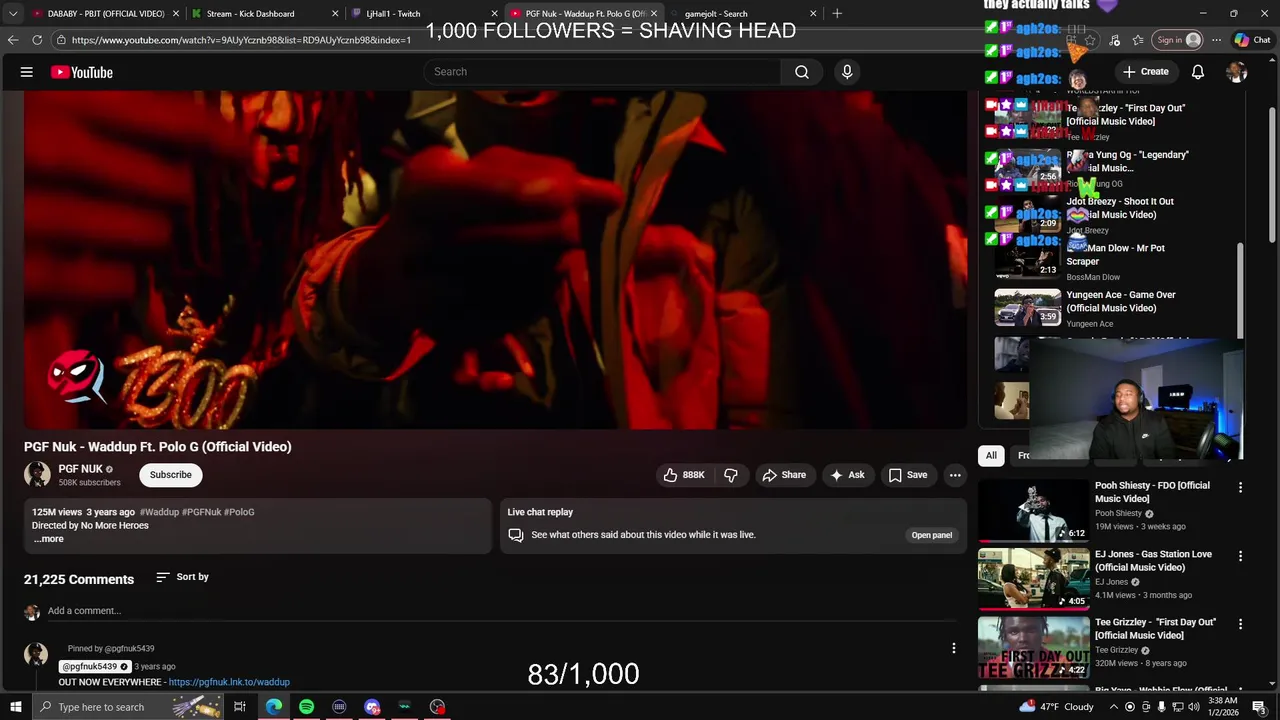Image resolution: width=1280 pixels, height=720 pixels.
Task: Like the video with 888K likes
Action: (x=683, y=475)
